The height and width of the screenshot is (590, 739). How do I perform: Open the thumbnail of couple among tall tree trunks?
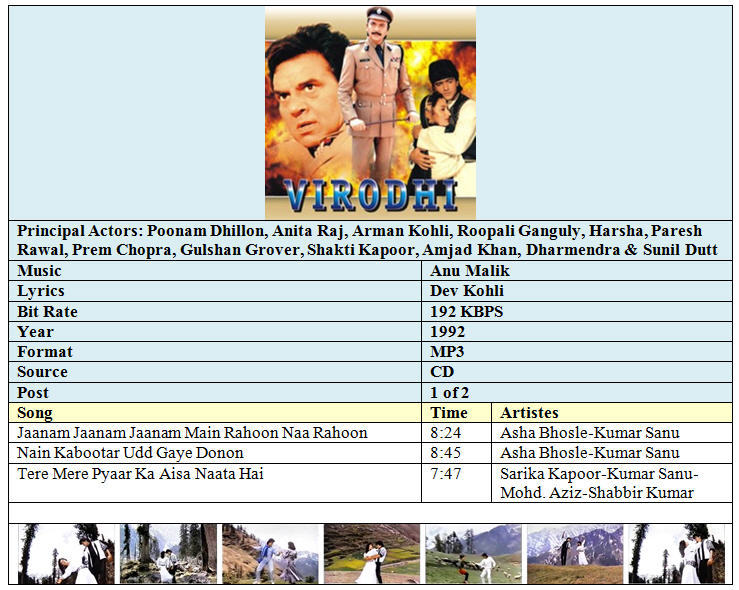click(168, 554)
